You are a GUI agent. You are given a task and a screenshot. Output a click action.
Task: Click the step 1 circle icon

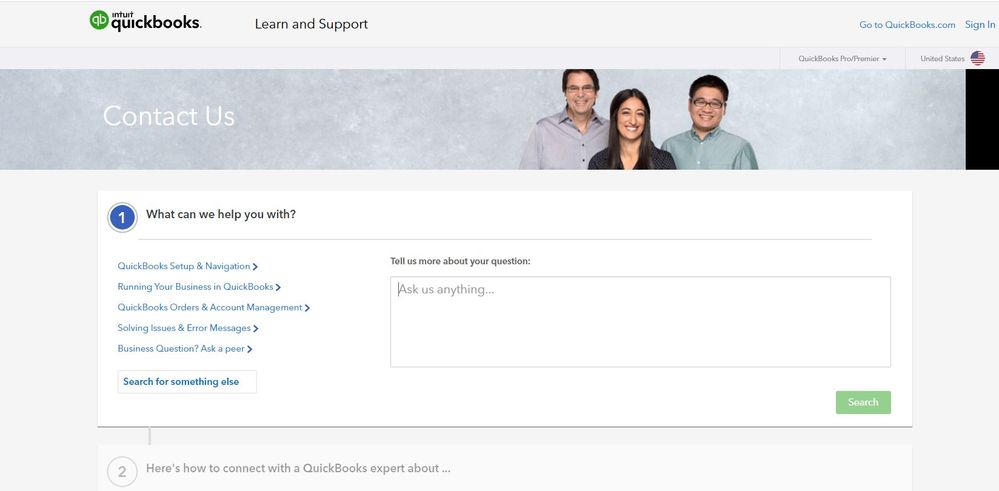coord(122,218)
